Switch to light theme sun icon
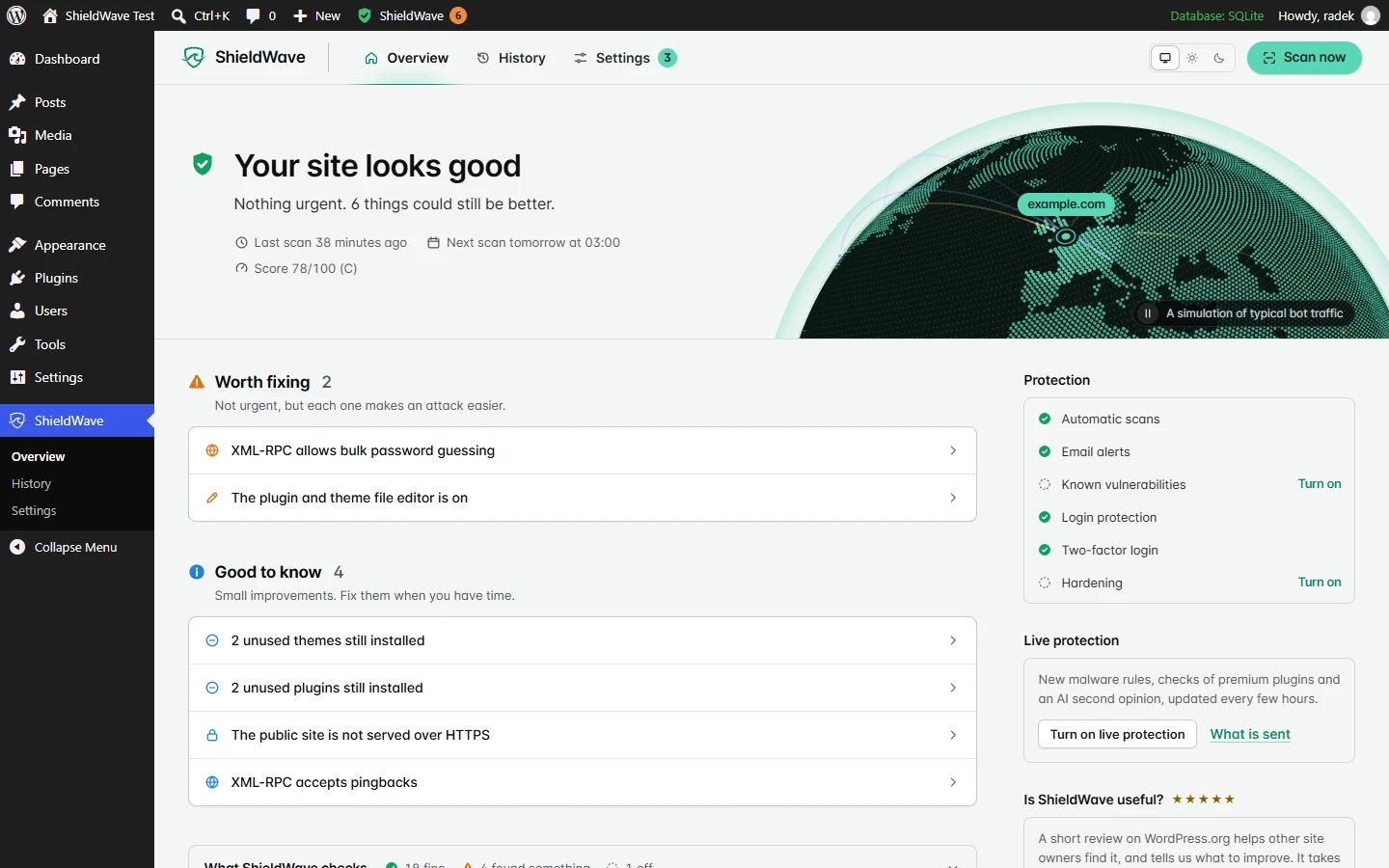Image resolution: width=1389 pixels, height=868 pixels. tap(1192, 58)
